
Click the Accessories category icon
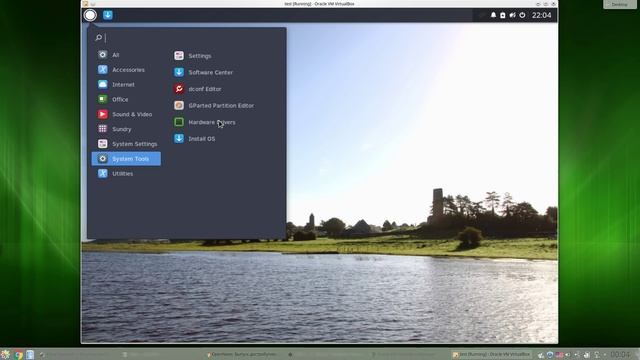tap(103, 69)
